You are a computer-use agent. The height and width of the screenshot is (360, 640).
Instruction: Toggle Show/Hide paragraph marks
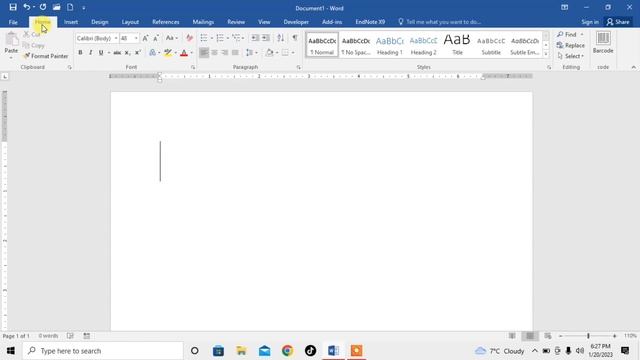295,38
